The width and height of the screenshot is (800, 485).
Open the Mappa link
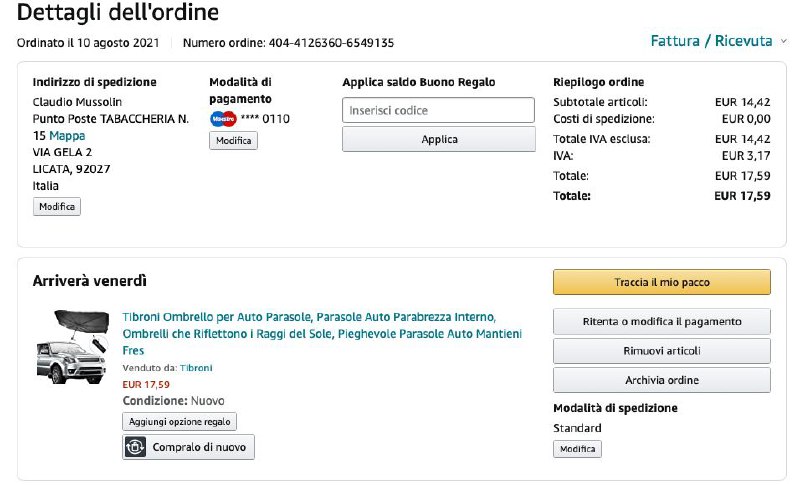(67, 135)
